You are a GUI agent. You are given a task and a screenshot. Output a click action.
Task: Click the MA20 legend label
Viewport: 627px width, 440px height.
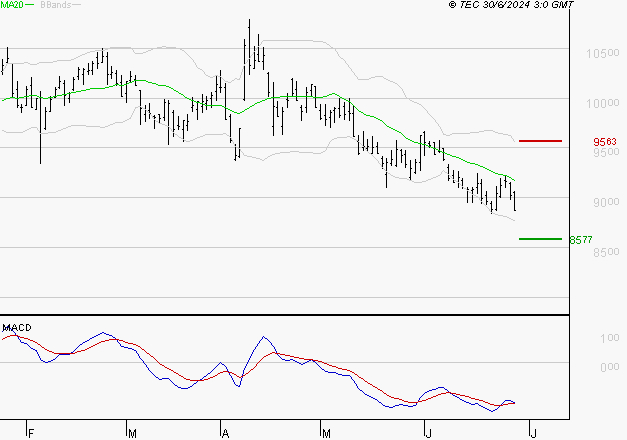(12, 5)
